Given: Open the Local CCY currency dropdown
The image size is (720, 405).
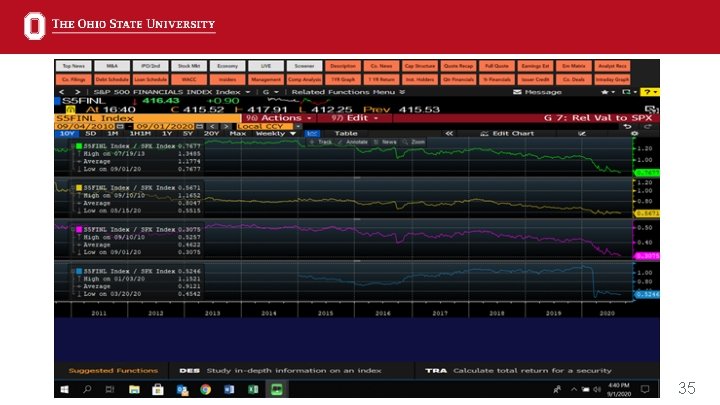Looking at the screenshot, I should pyautogui.click(x=269, y=126).
